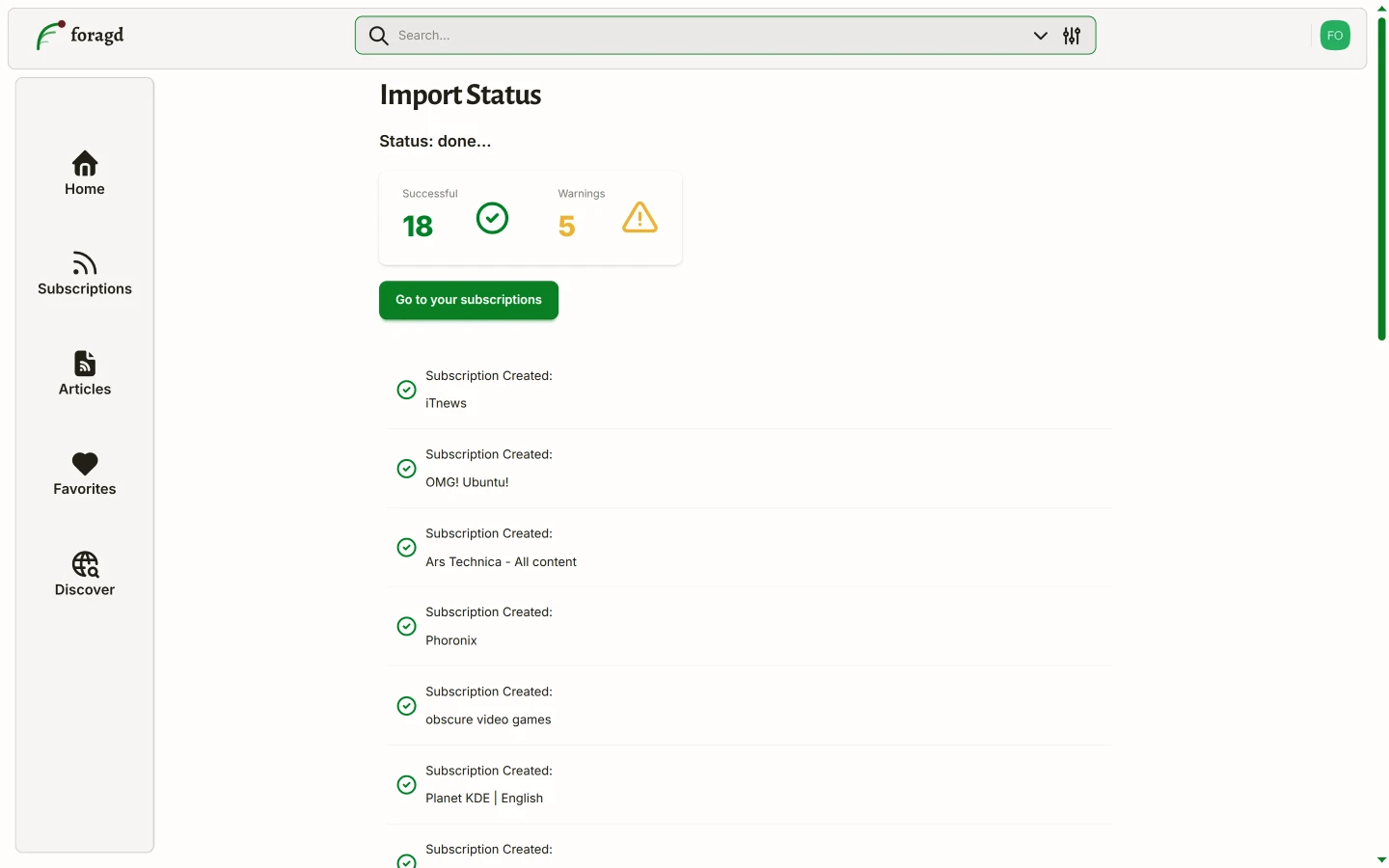Select Ars Technica - All content text
The height and width of the screenshot is (868, 1389).
tap(501, 561)
